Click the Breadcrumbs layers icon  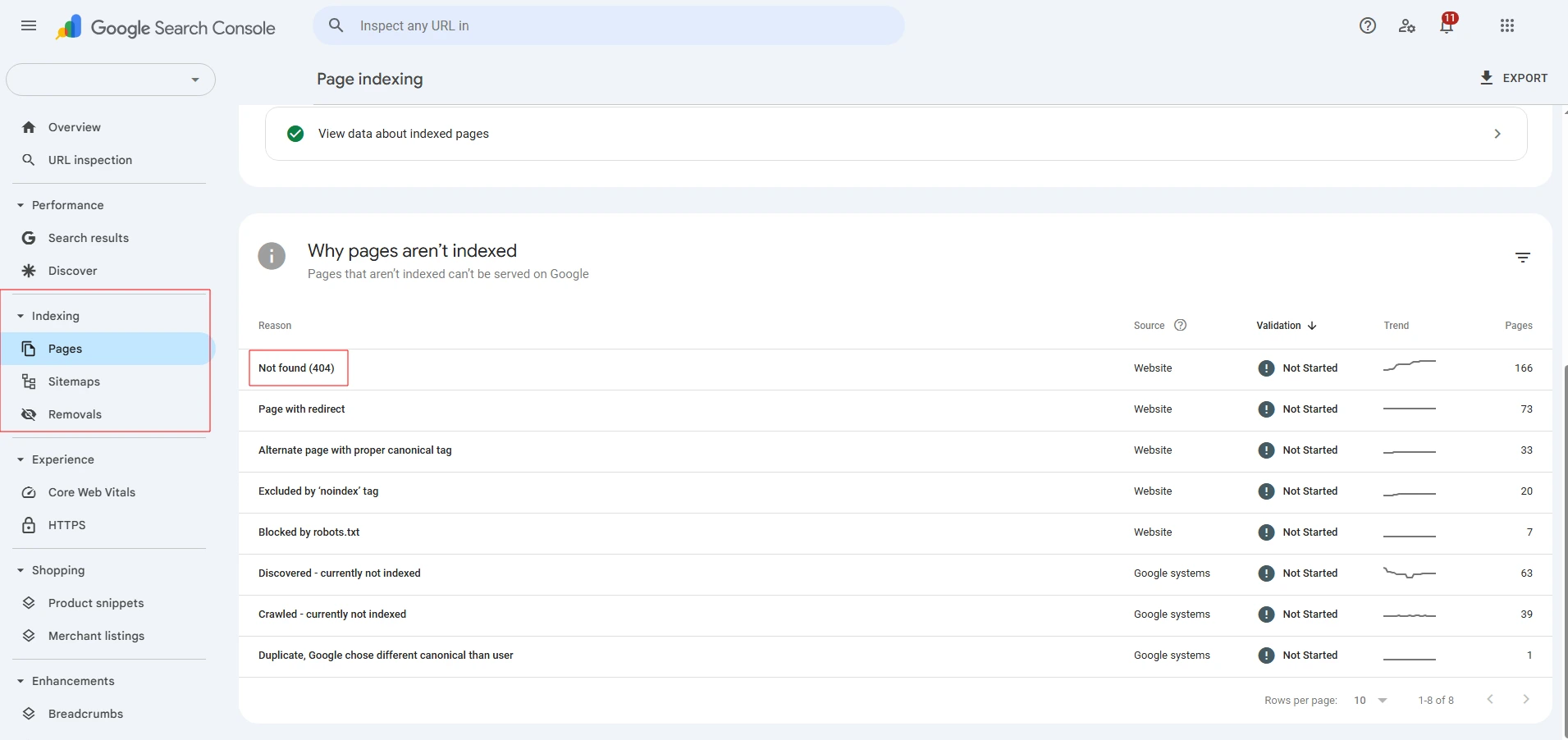point(29,714)
